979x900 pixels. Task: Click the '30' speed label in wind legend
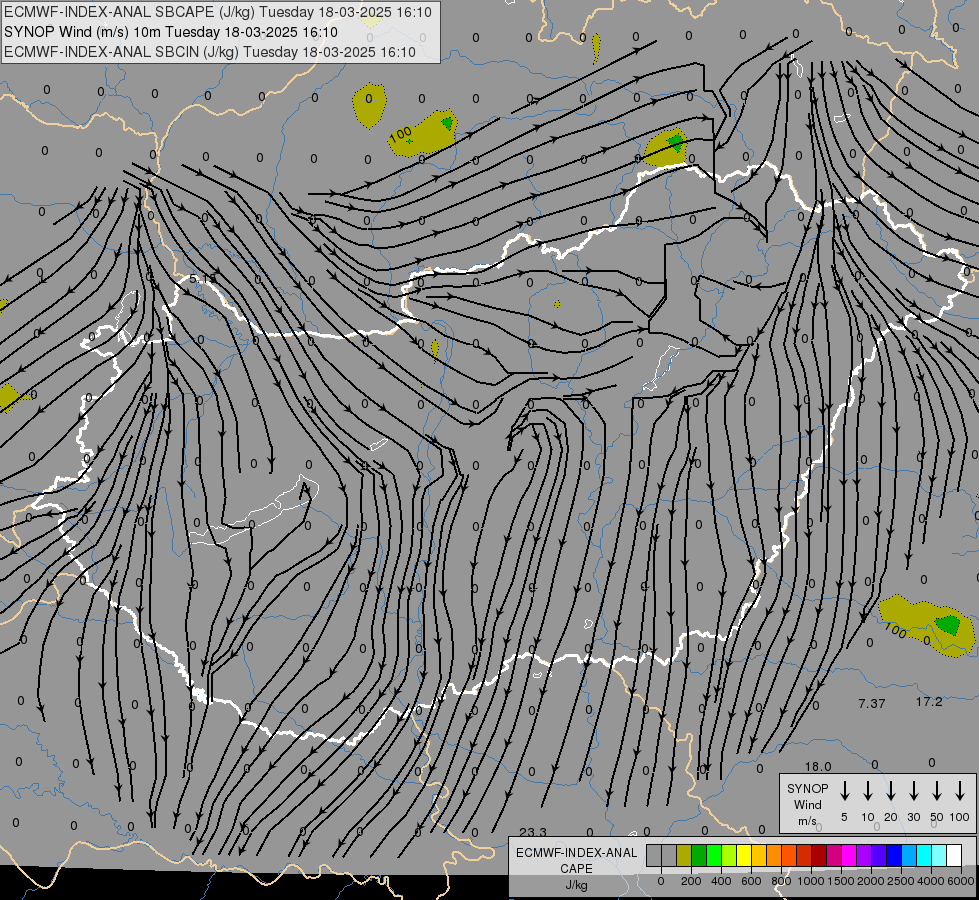tap(913, 817)
